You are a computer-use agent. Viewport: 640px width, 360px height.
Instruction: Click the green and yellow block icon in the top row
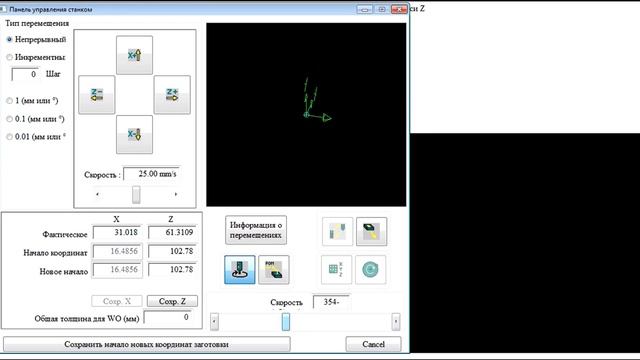click(x=371, y=231)
